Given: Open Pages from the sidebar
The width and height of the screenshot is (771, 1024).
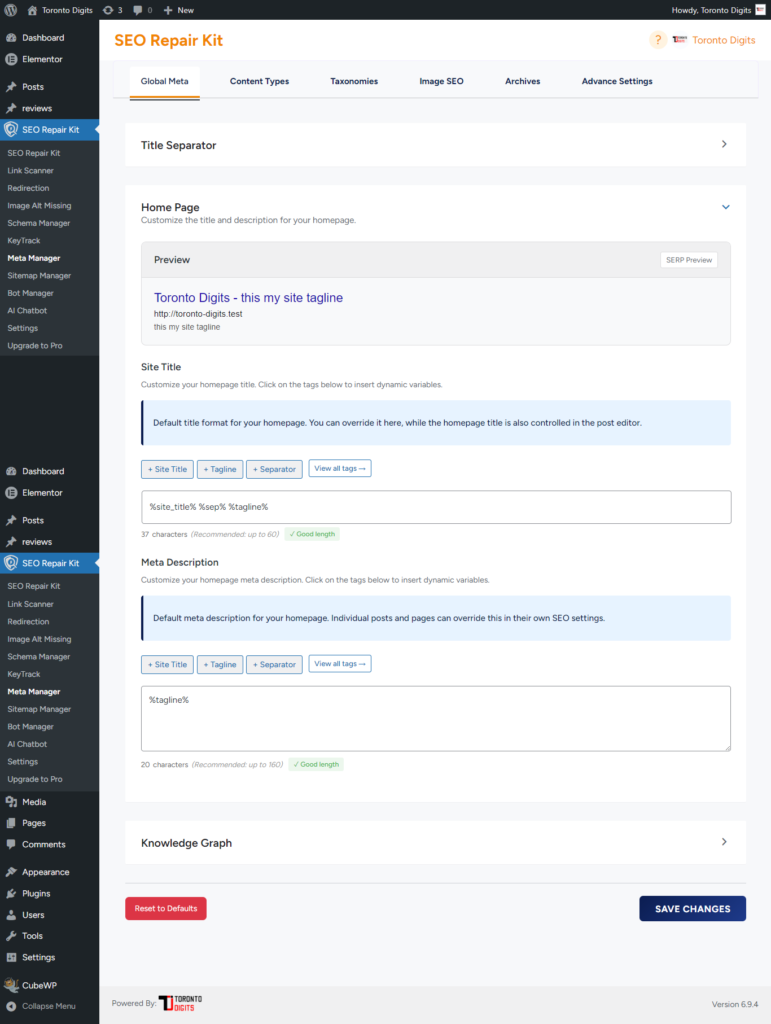Looking at the screenshot, I should coord(34,823).
